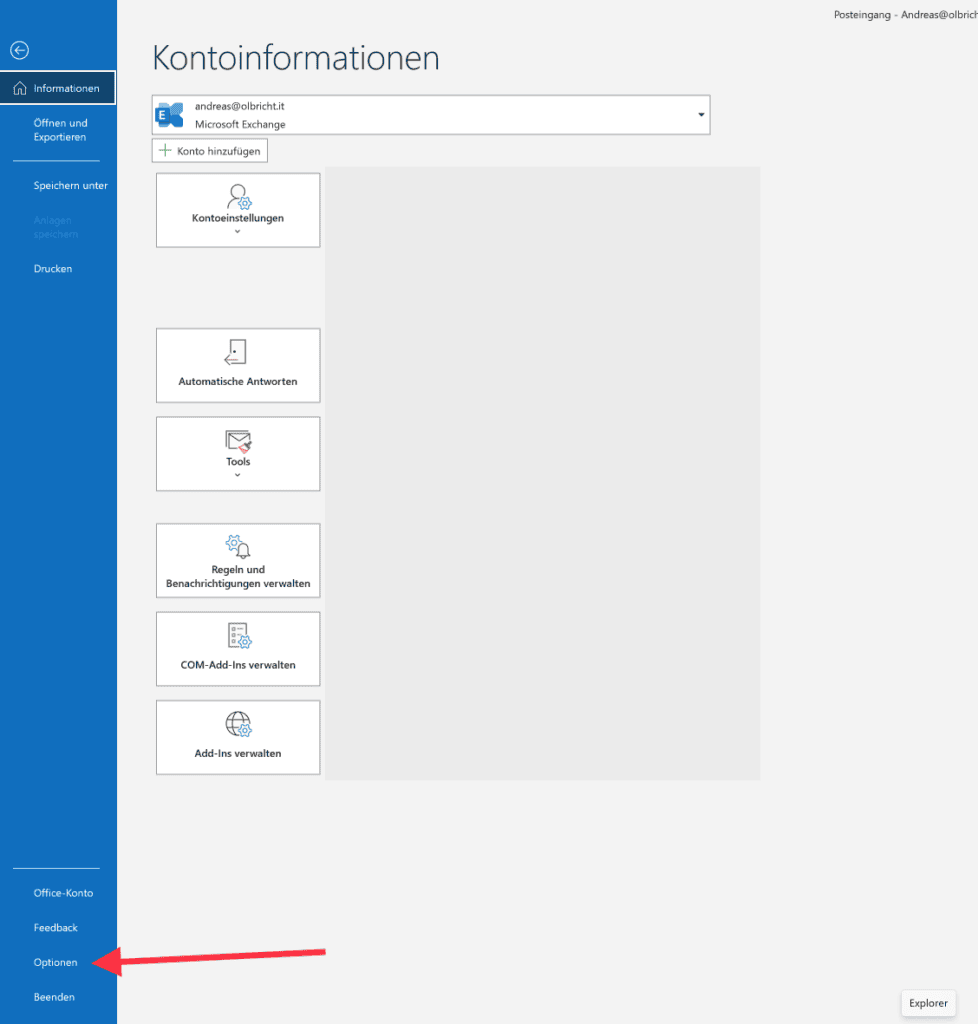Choose Speichern unter in the sidebar
The width and height of the screenshot is (978, 1024).
click(x=71, y=185)
